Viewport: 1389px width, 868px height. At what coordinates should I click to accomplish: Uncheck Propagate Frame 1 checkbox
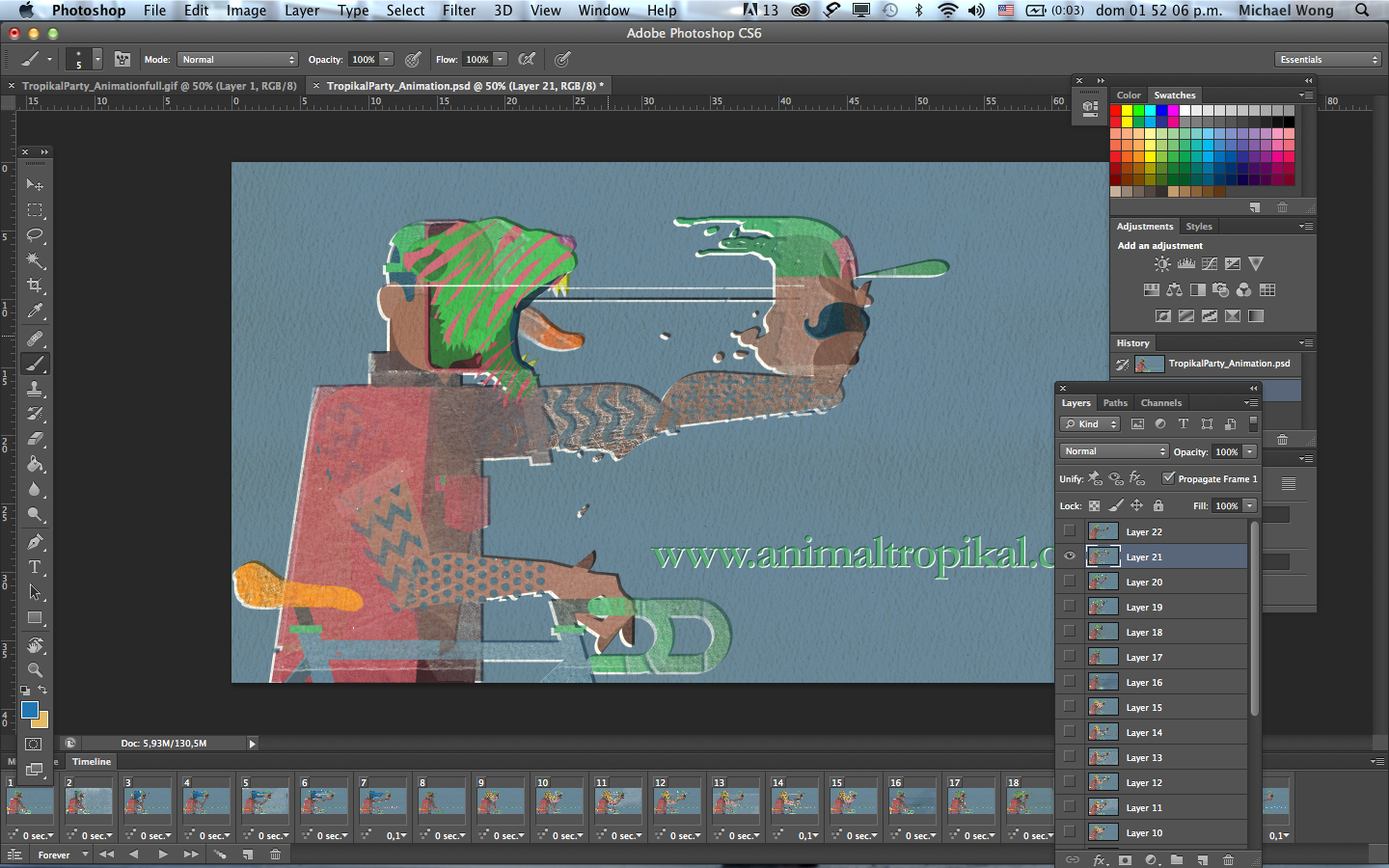point(1168,478)
